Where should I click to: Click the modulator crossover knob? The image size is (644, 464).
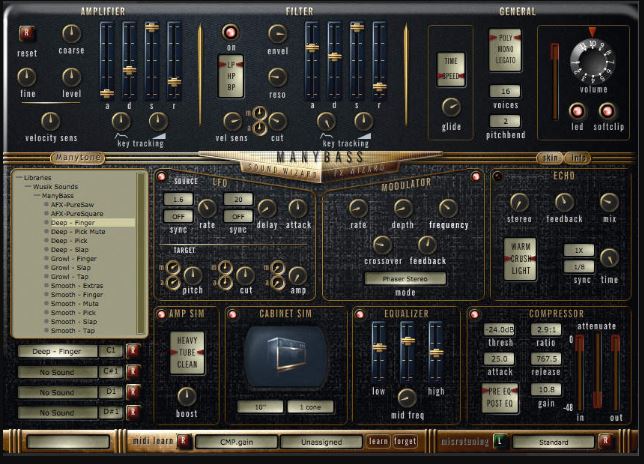[x=382, y=245]
